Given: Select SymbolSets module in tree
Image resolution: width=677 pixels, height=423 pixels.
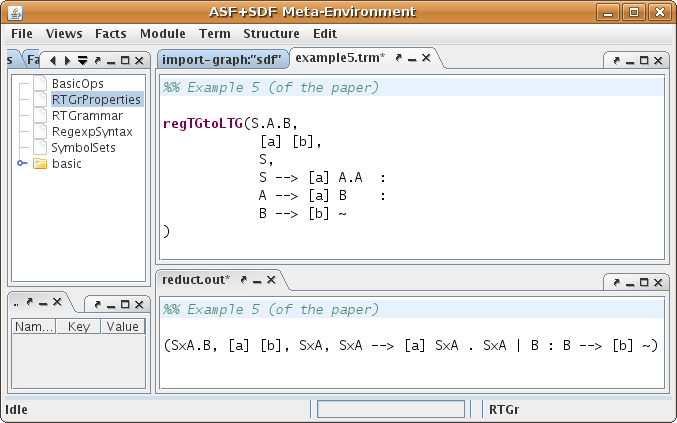Looking at the screenshot, I should 83,148.
